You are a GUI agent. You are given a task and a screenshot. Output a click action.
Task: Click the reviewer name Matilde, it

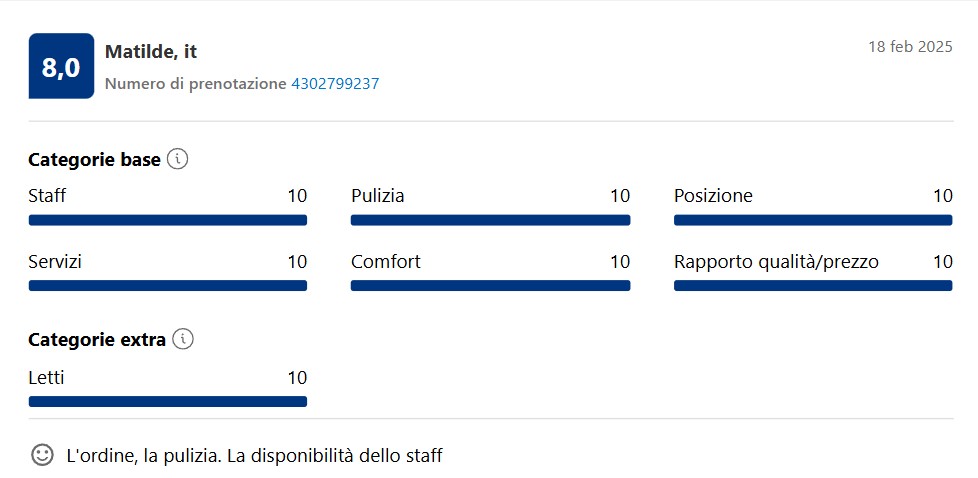(x=151, y=52)
